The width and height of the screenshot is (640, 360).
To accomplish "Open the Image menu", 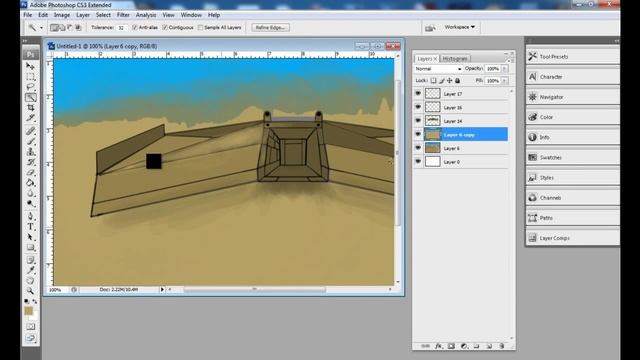I will [62, 15].
